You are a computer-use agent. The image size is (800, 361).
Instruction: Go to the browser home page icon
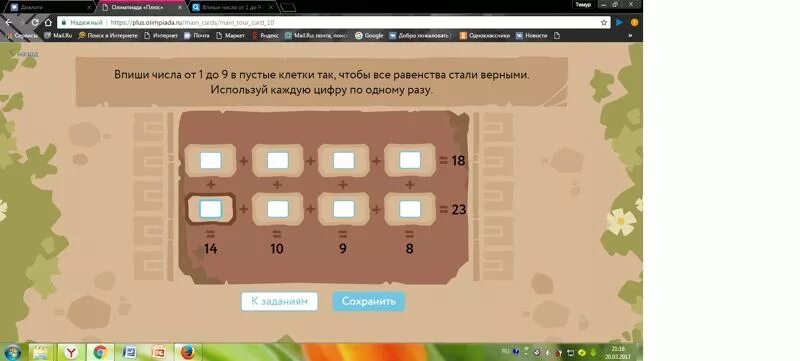[x=48, y=22]
